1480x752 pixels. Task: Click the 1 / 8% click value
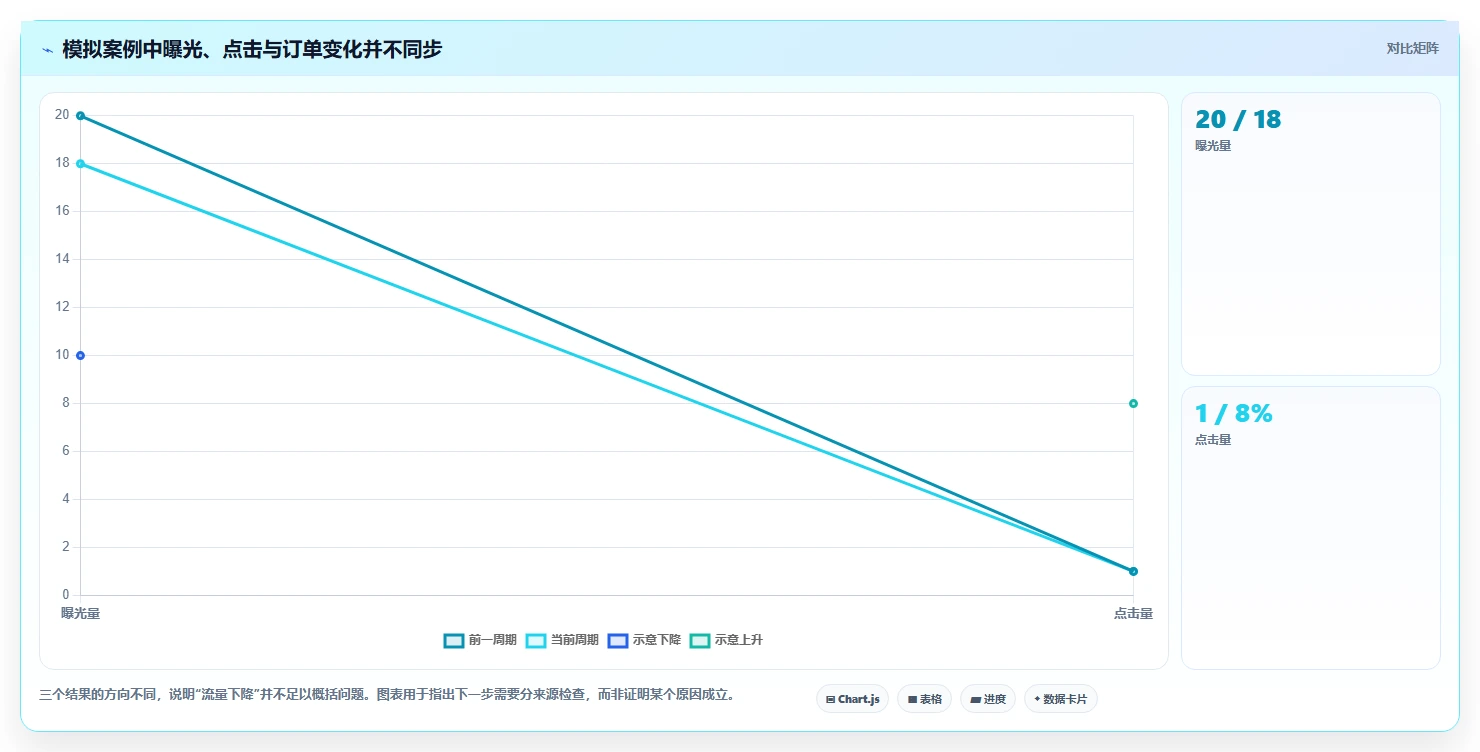click(1233, 414)
